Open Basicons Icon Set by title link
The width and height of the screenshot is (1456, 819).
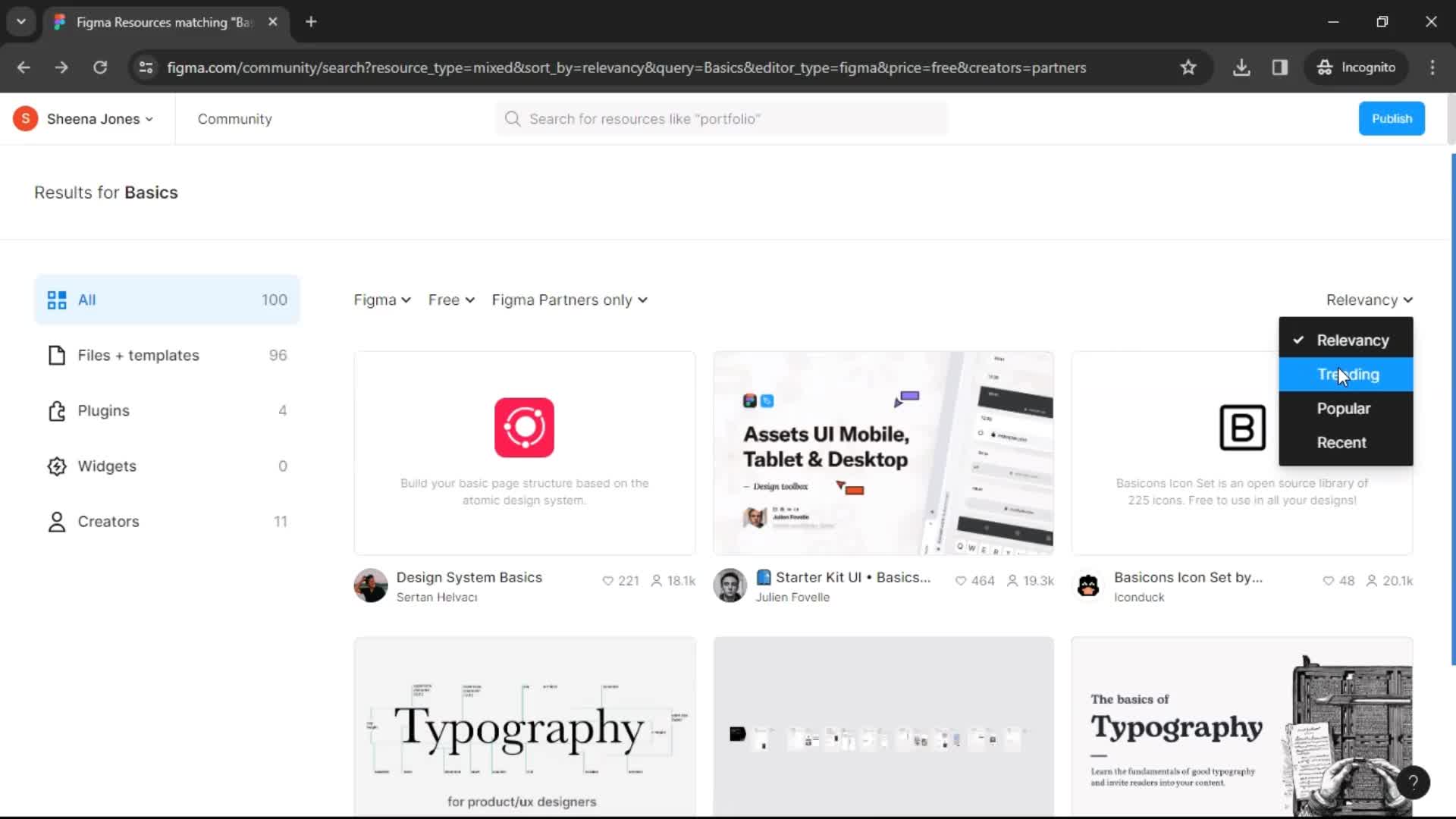(x=1188, y=577)
